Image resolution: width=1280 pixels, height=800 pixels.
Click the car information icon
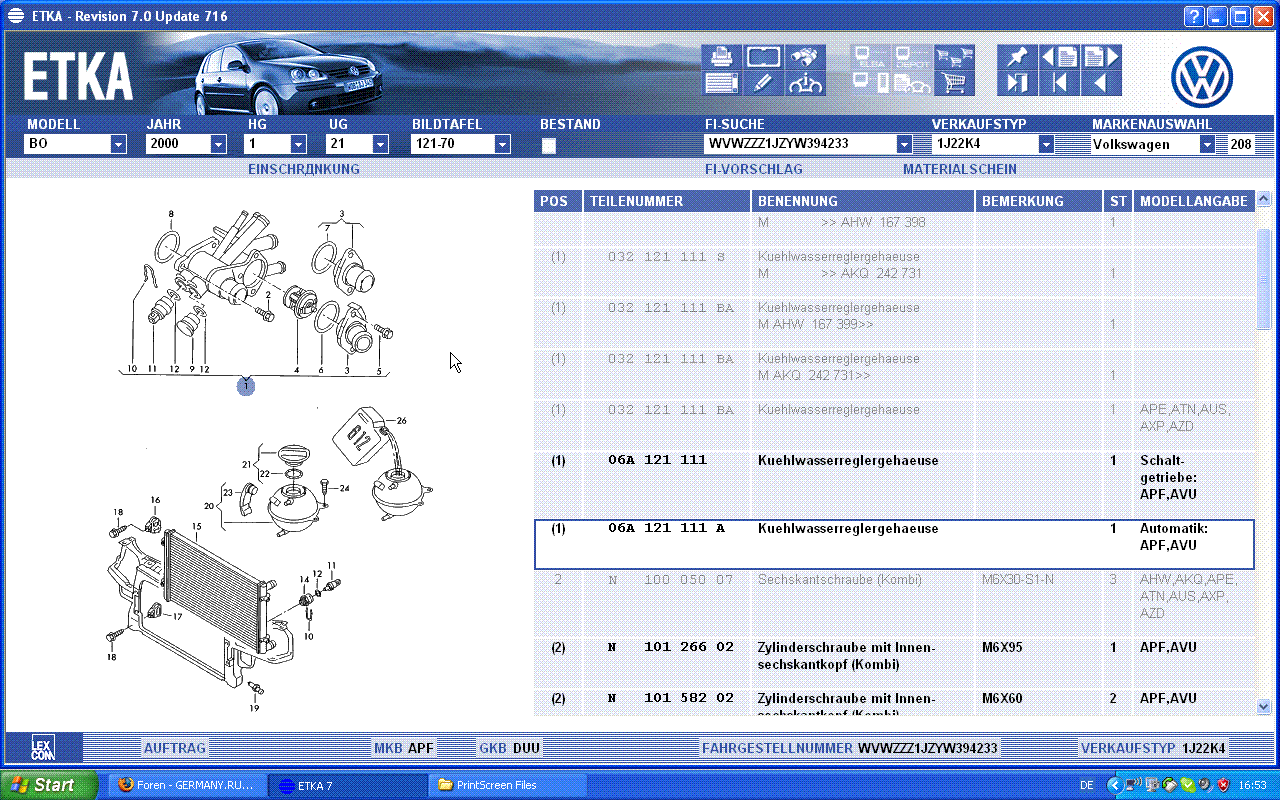click(805, 84)
